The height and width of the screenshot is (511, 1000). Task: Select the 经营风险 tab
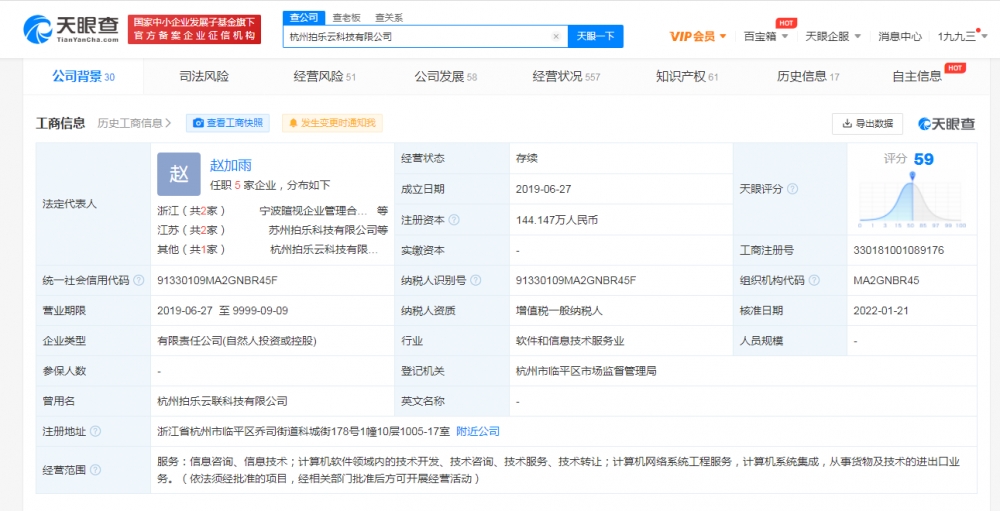[x=325, y=77]
